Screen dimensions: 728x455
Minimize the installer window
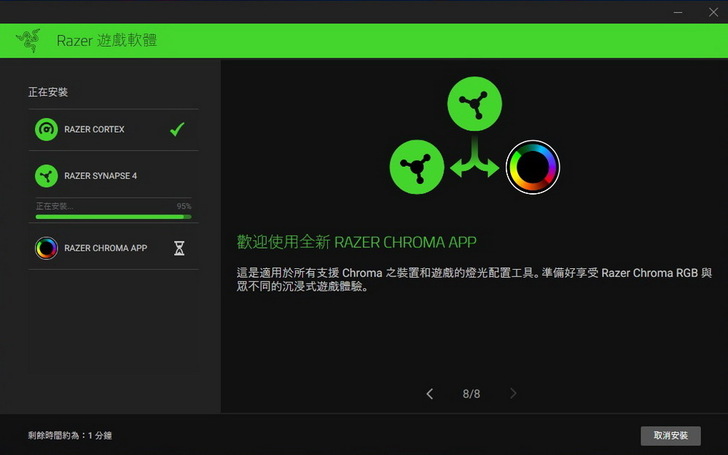click(x=678, y=12)
